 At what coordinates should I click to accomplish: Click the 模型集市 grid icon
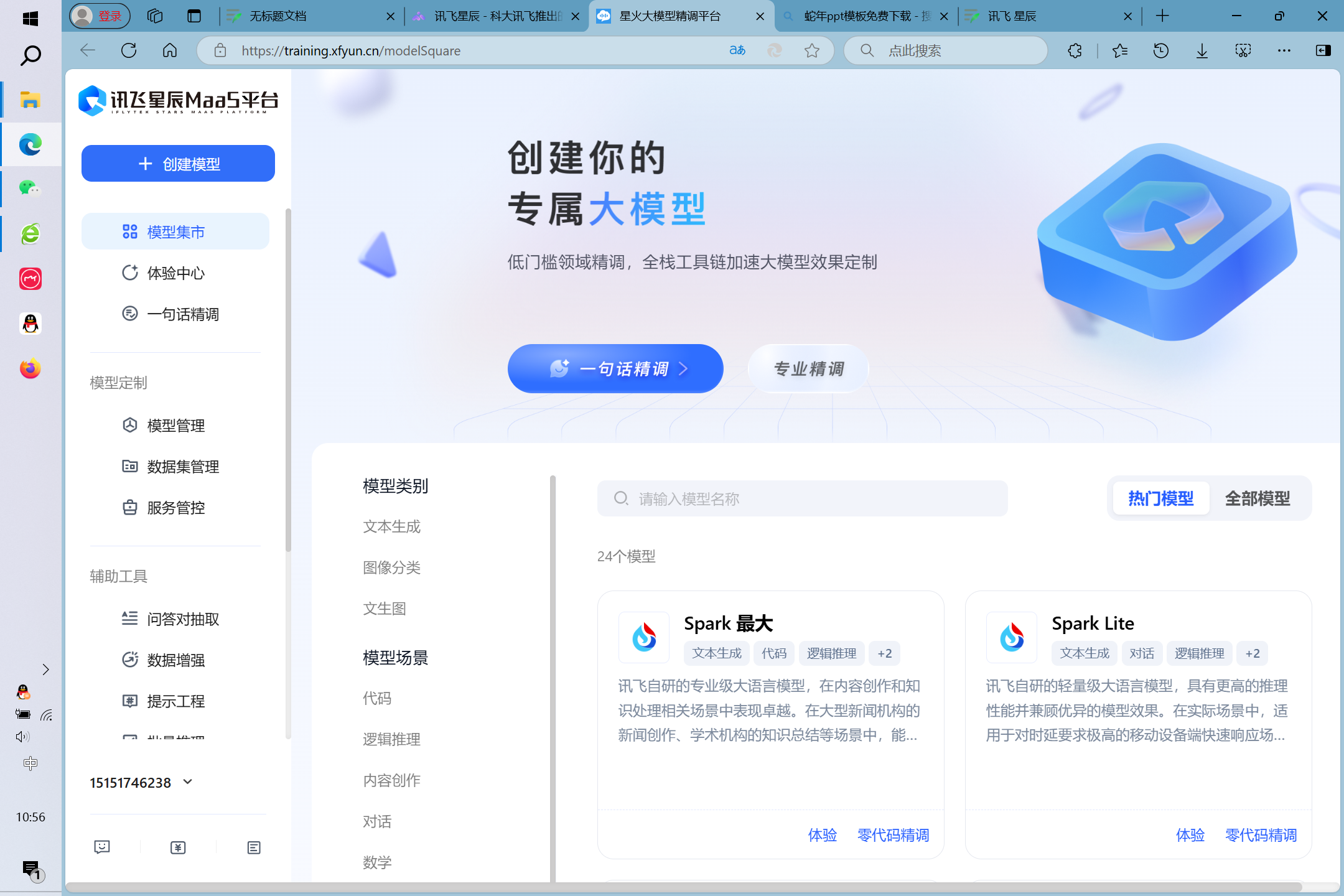[x=129, y=231]
